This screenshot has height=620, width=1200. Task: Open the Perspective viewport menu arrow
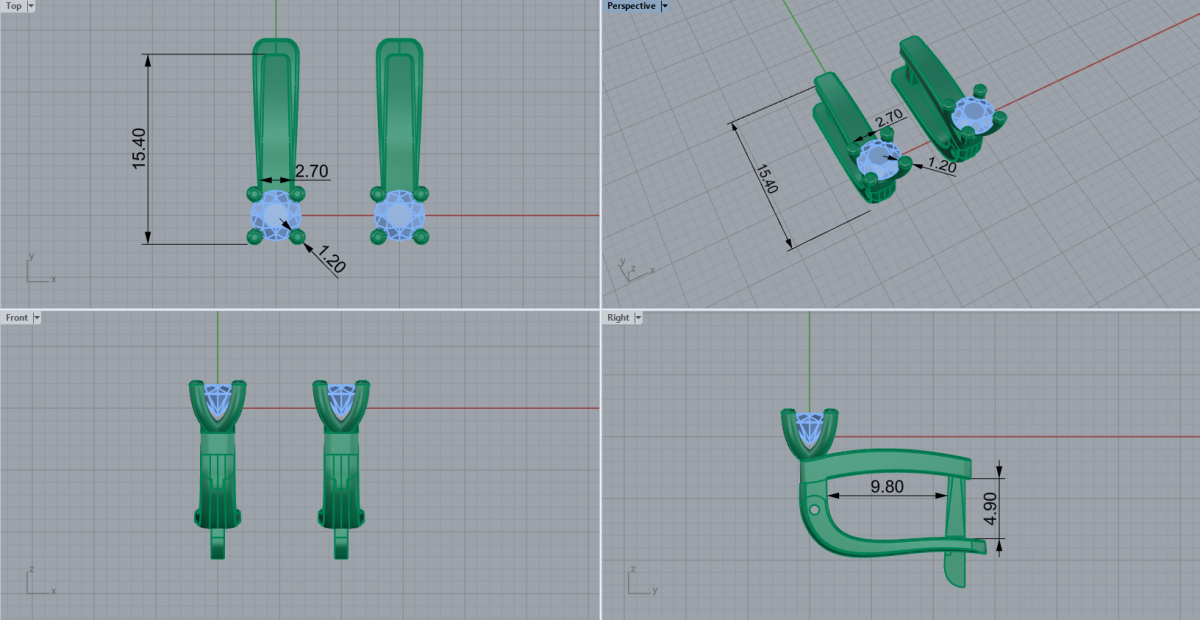664,6
